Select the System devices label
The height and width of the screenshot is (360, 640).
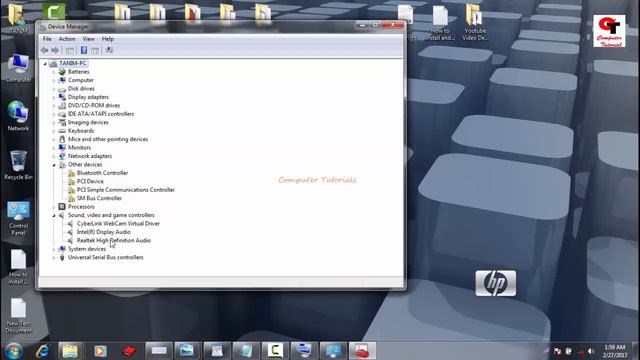(87, 249)
